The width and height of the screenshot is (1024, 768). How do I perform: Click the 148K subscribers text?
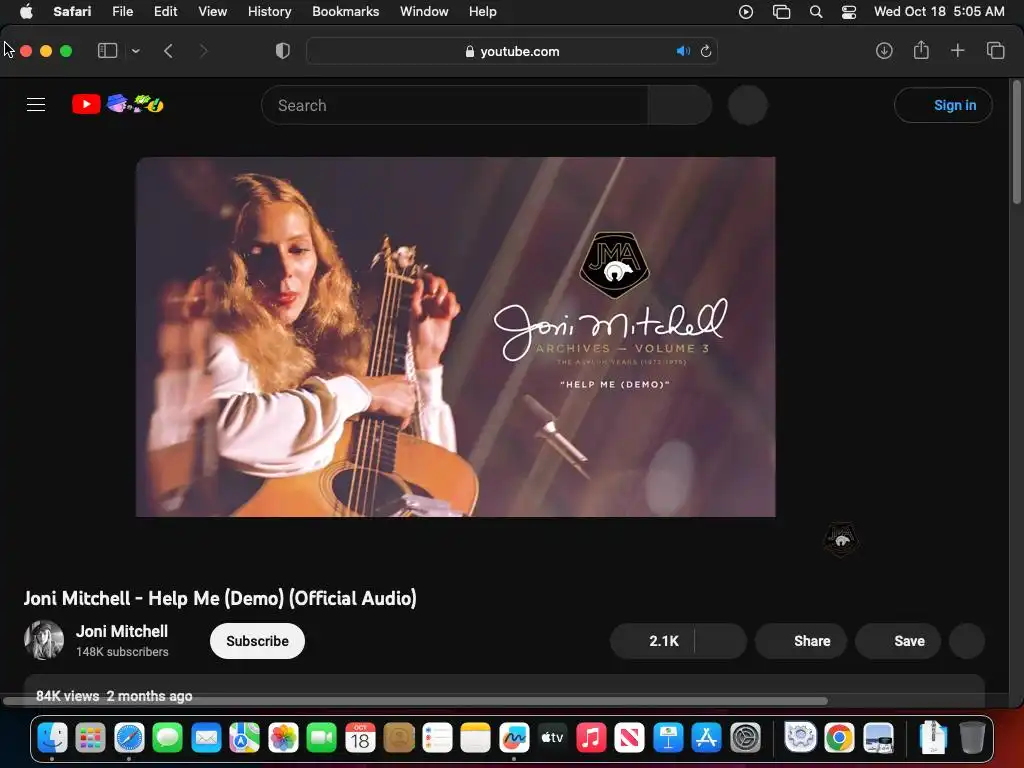(122, 652)
